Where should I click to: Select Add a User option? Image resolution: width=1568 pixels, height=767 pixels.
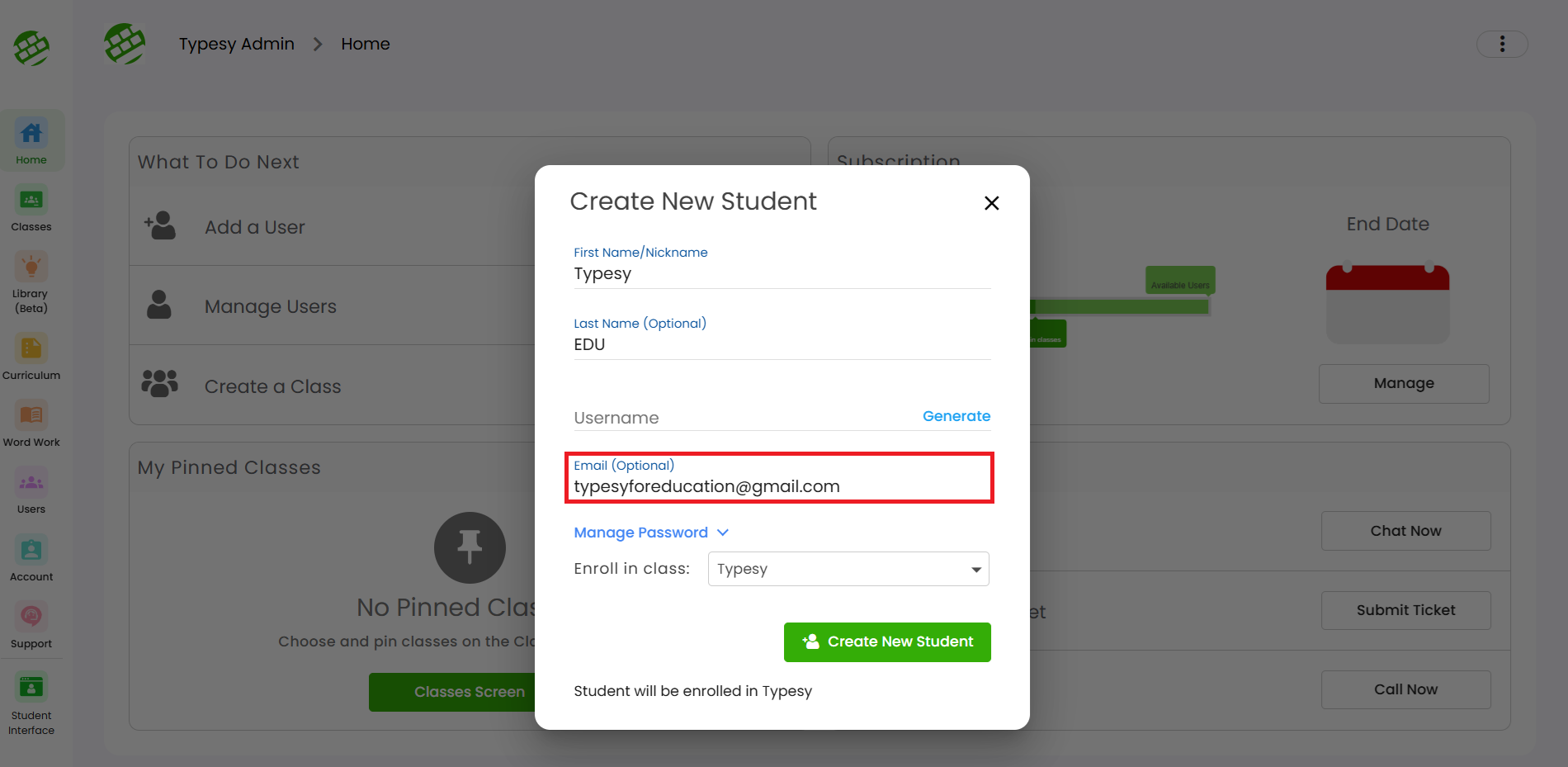255,227
